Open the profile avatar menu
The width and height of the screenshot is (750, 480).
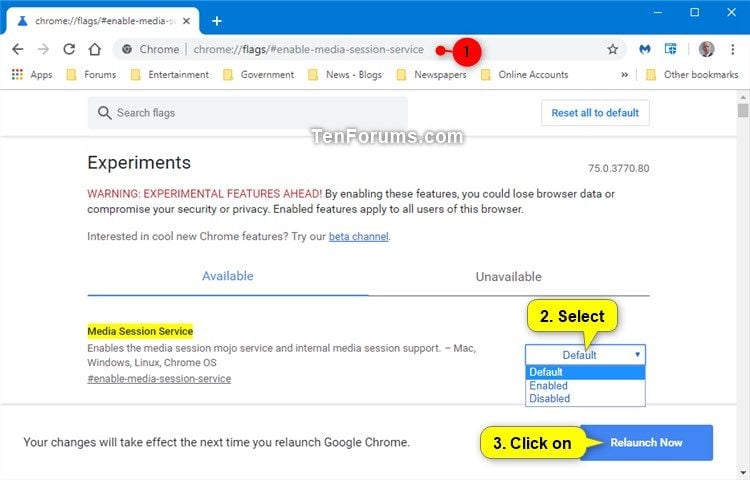click(706, 49)
